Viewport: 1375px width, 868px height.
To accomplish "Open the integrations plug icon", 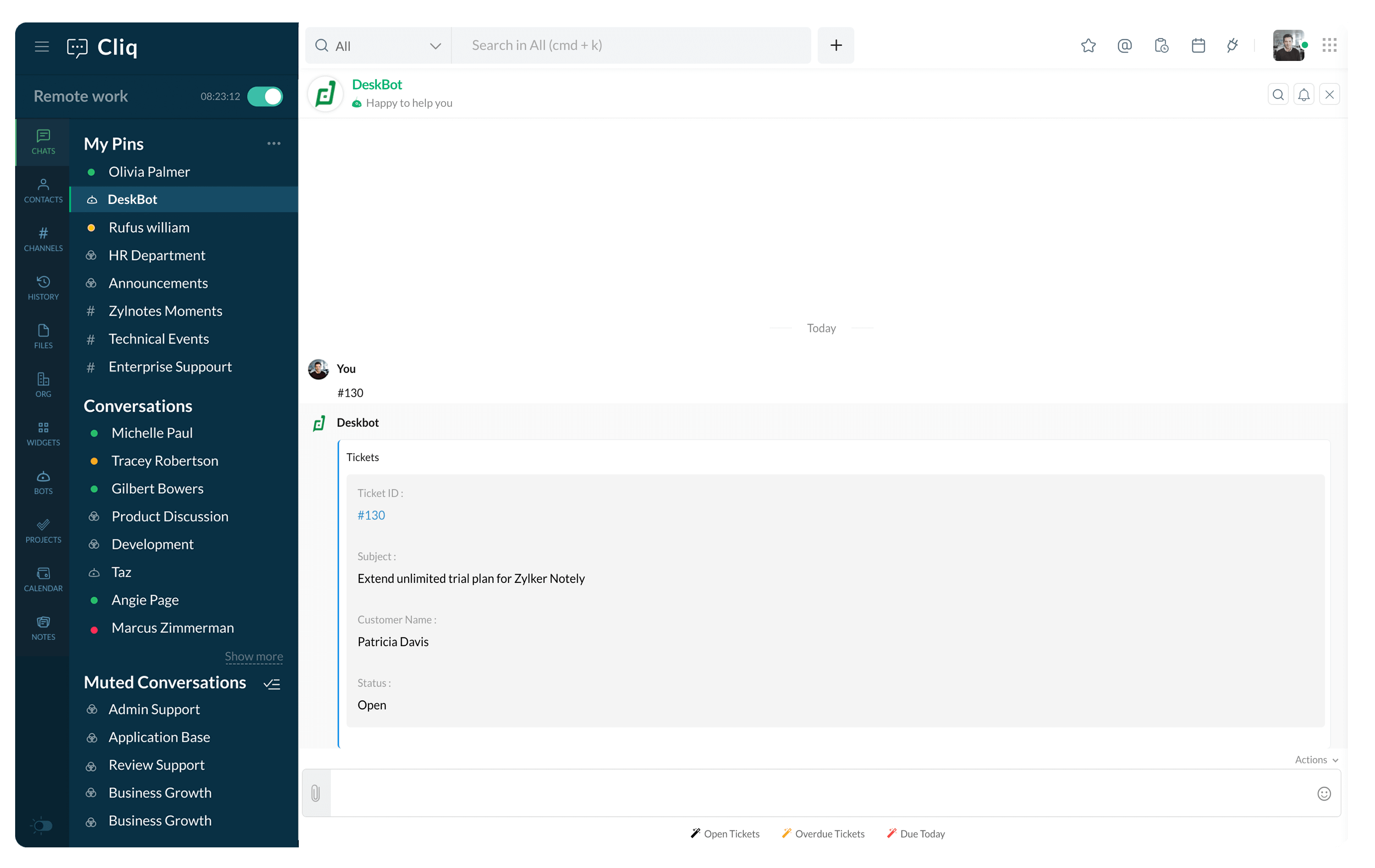I will click(x=1233, y=46).
